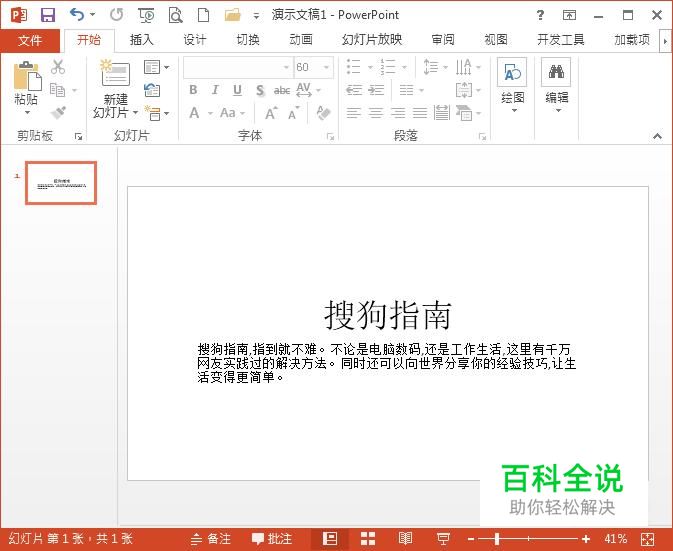Convert to SmartArt icon
673x551 pixels.
(464, 113)
